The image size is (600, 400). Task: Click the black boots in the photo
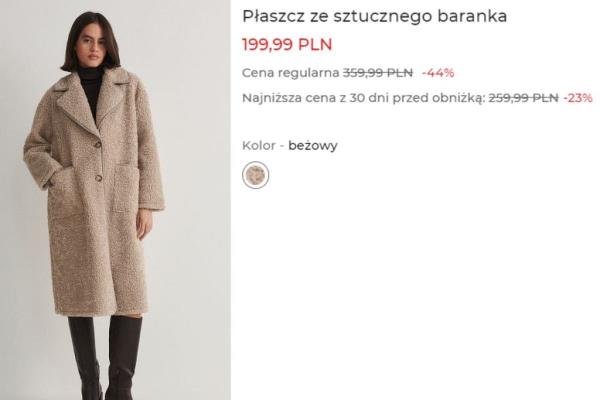pos(105,358)
